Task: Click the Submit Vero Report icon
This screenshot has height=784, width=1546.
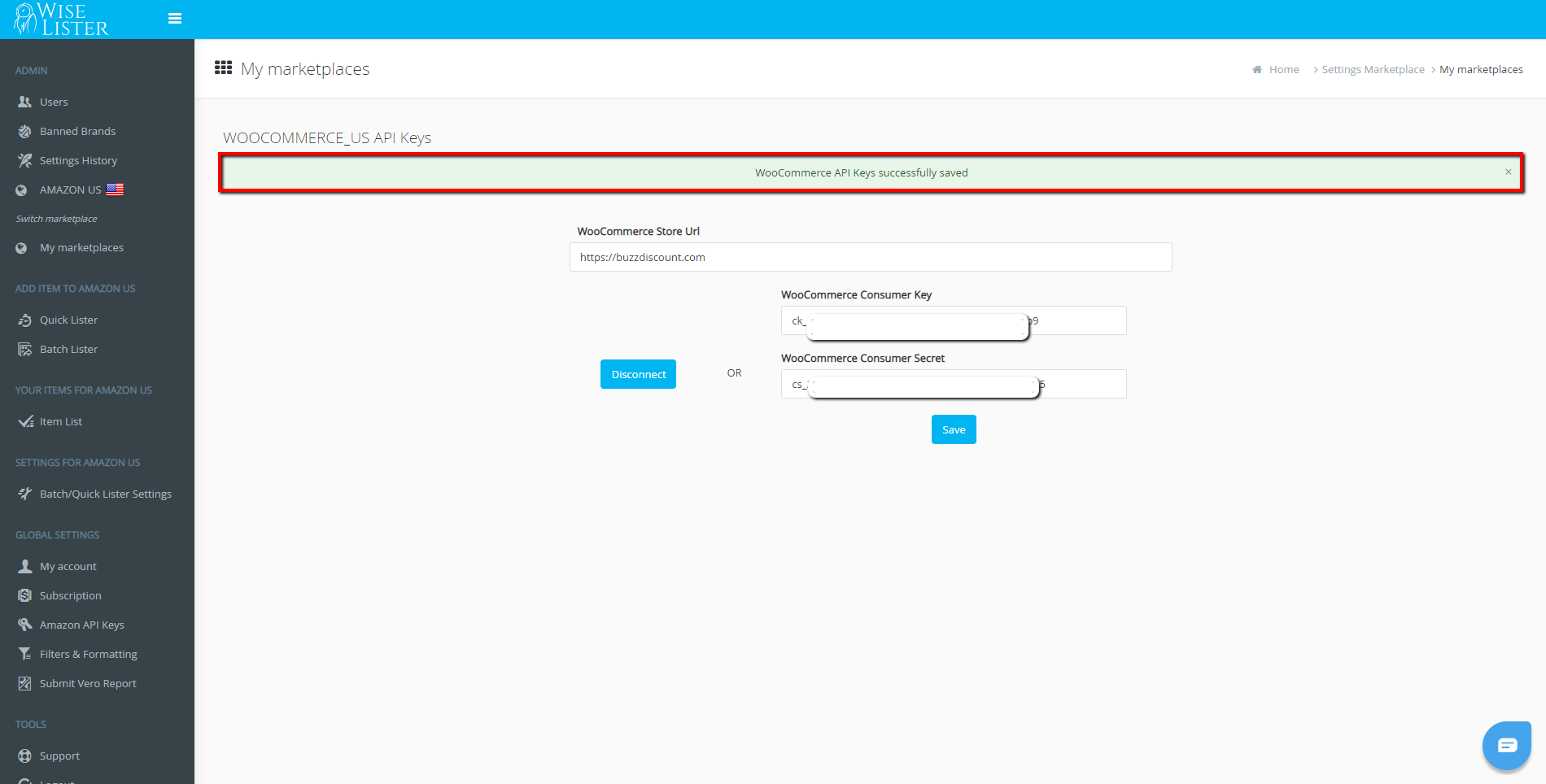Action: (24, 683)
